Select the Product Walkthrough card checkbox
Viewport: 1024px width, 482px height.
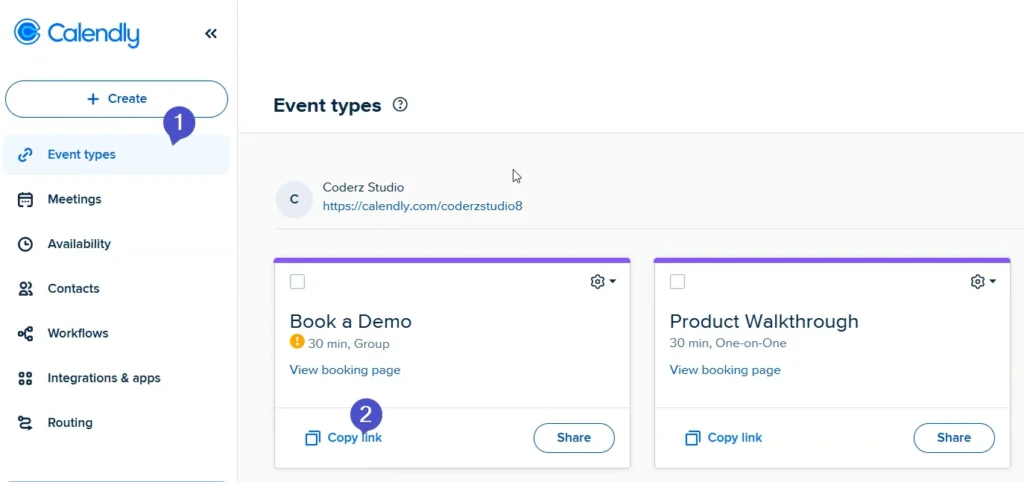pos(677,281)
